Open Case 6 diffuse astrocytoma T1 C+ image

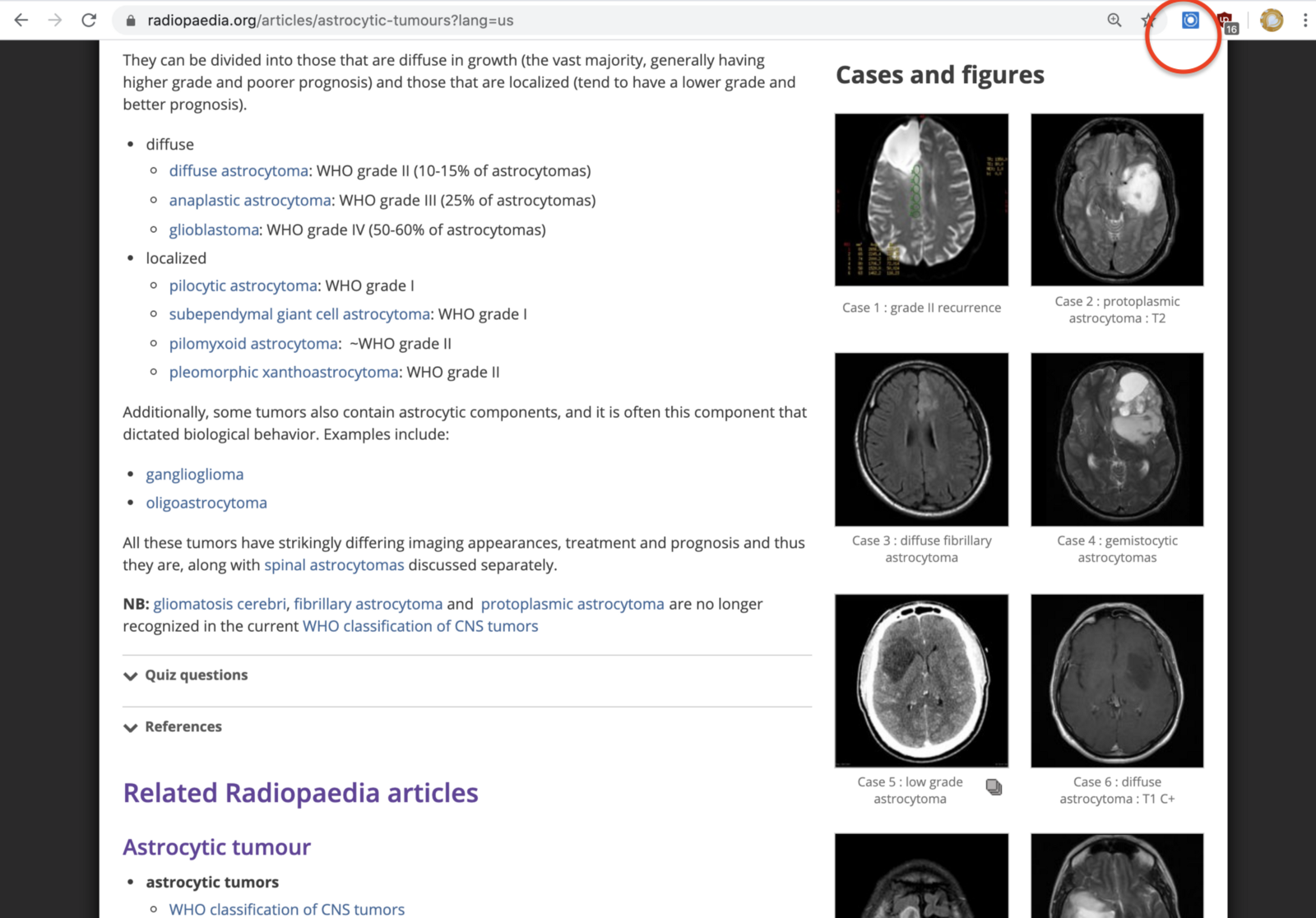click(x=1117, y=680)
